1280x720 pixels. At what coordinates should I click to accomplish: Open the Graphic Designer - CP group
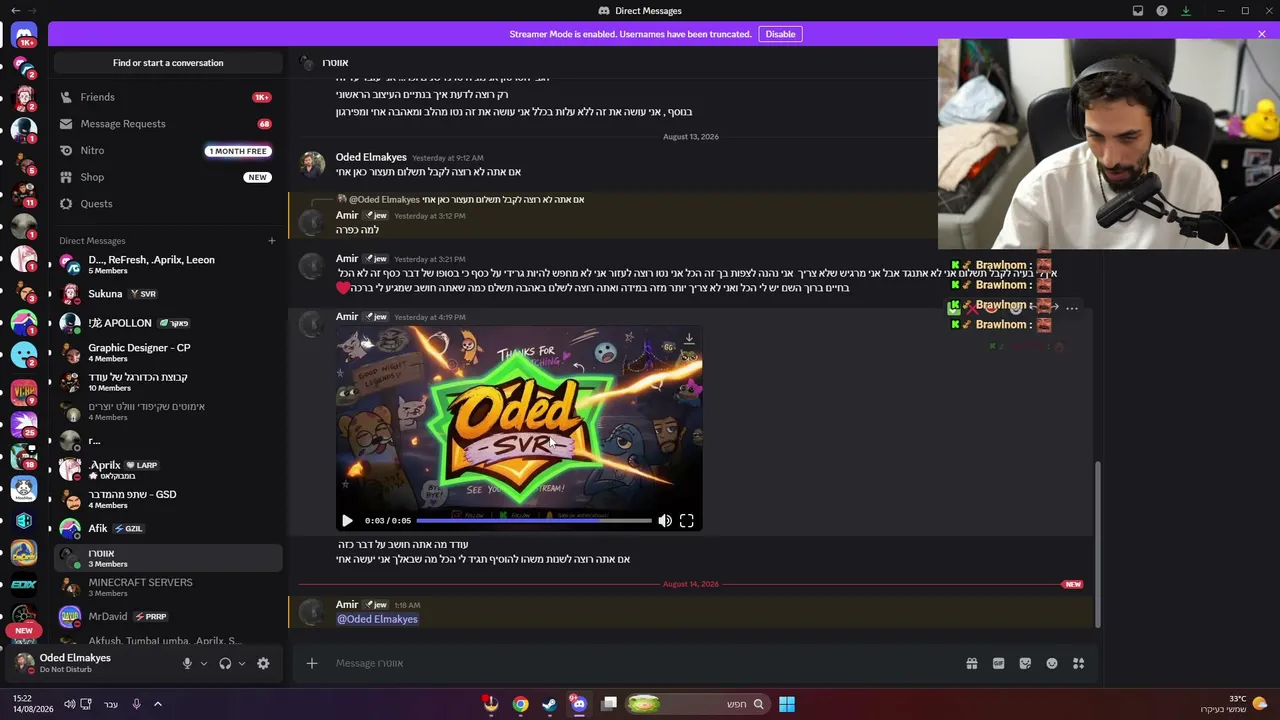point(166,352)
